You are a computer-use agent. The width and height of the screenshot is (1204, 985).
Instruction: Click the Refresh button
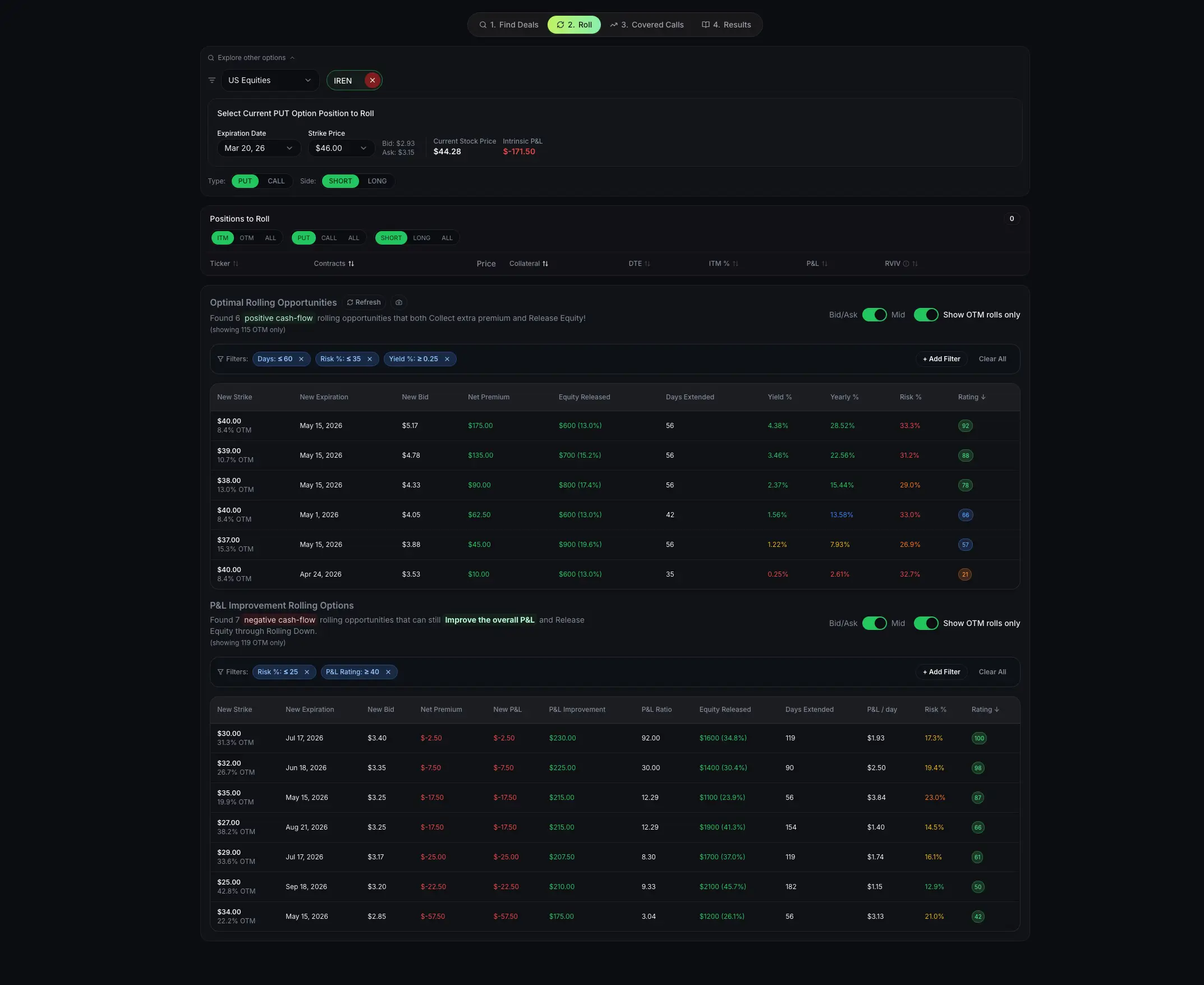(364, 302)
